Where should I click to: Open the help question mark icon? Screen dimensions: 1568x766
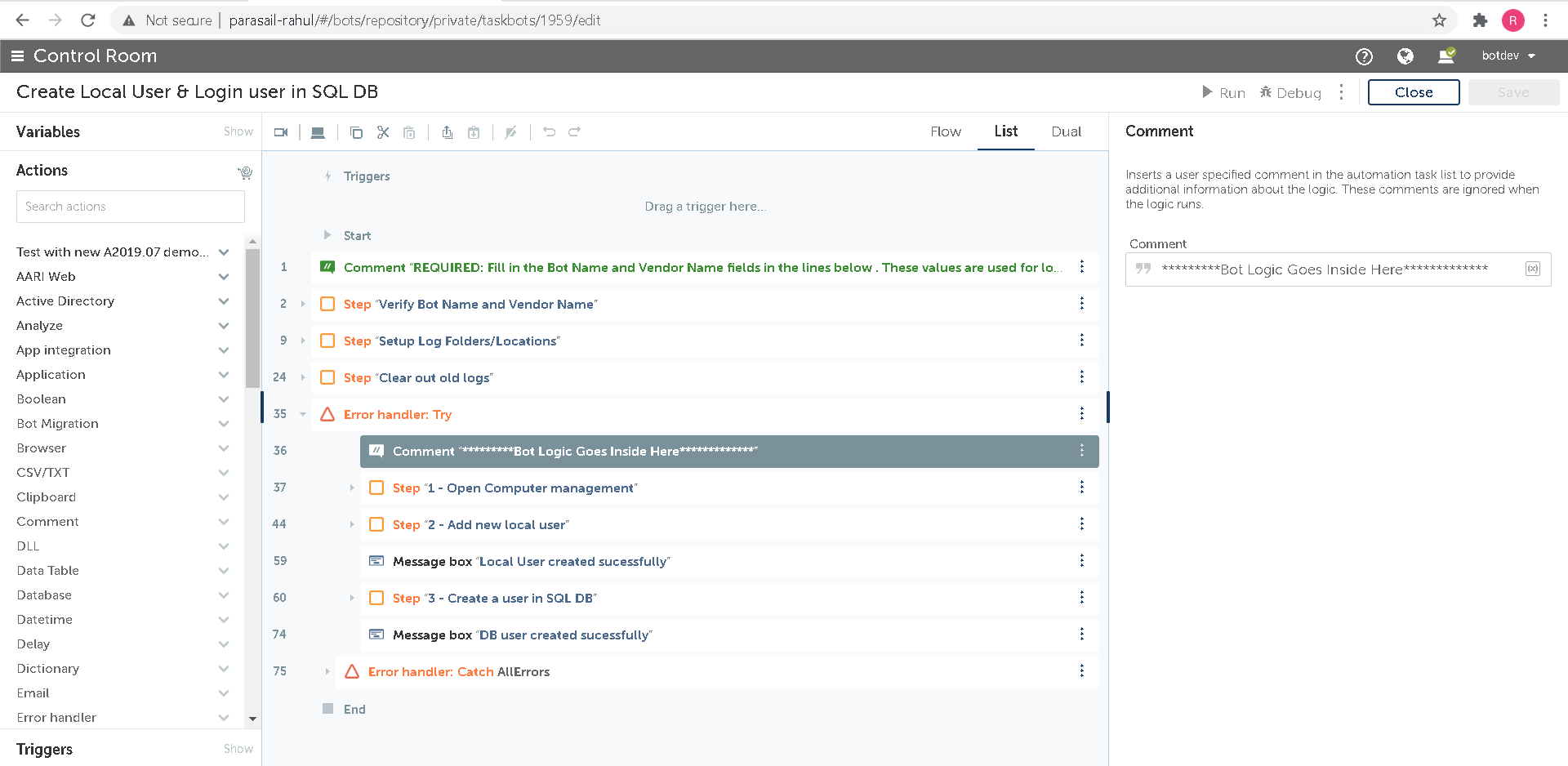pos(1364,56)
